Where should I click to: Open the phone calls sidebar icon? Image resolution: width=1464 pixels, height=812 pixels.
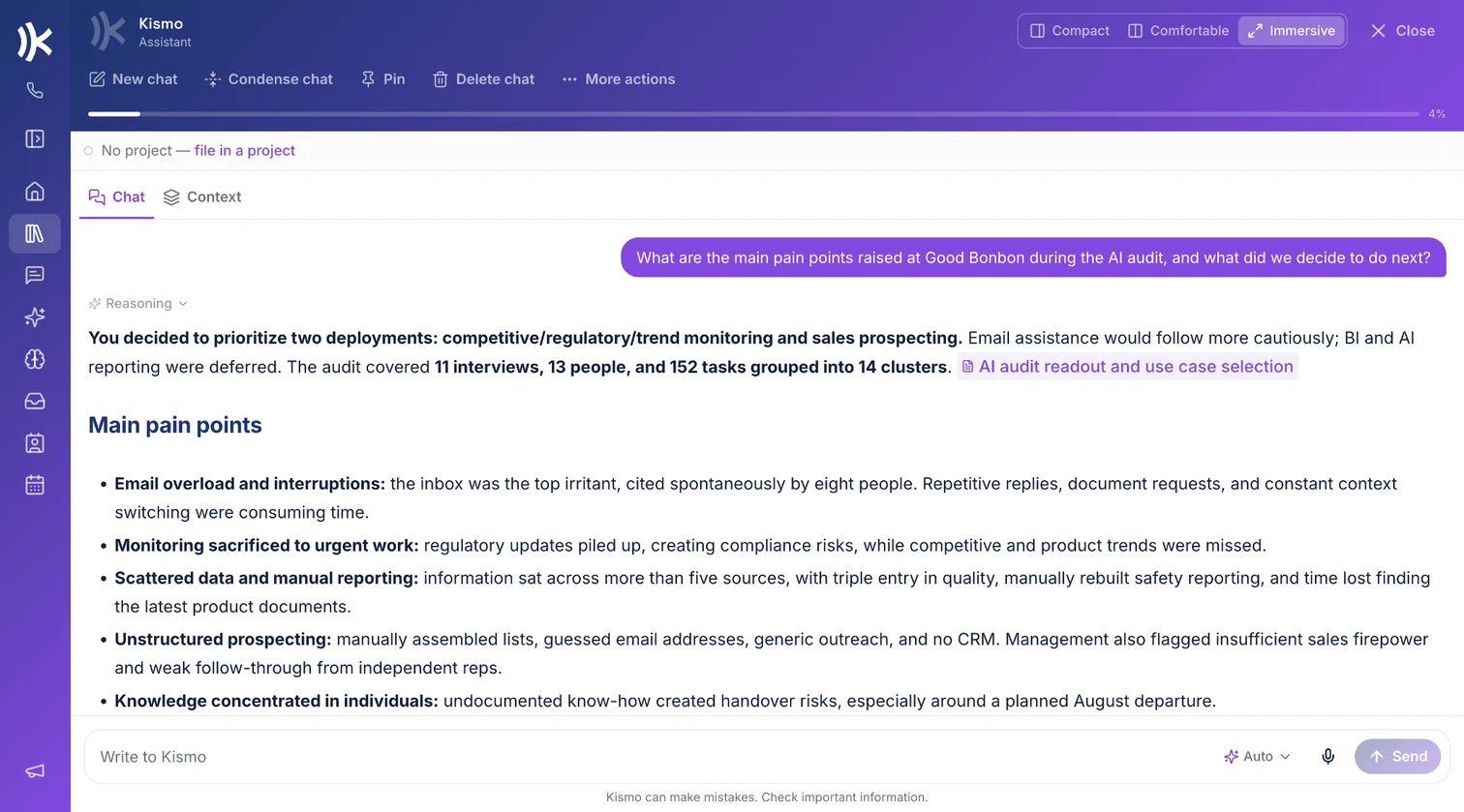point(35,91)
